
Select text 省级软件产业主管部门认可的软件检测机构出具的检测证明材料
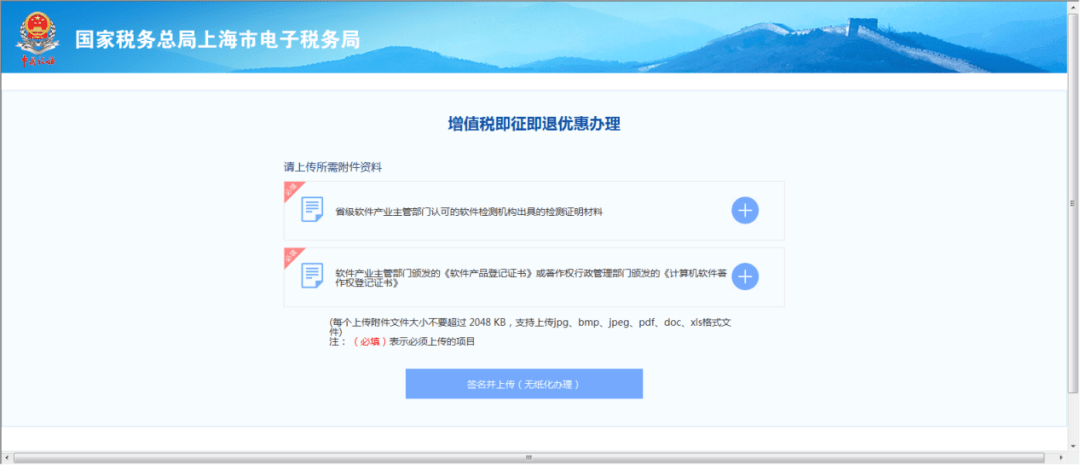[468, 211]
